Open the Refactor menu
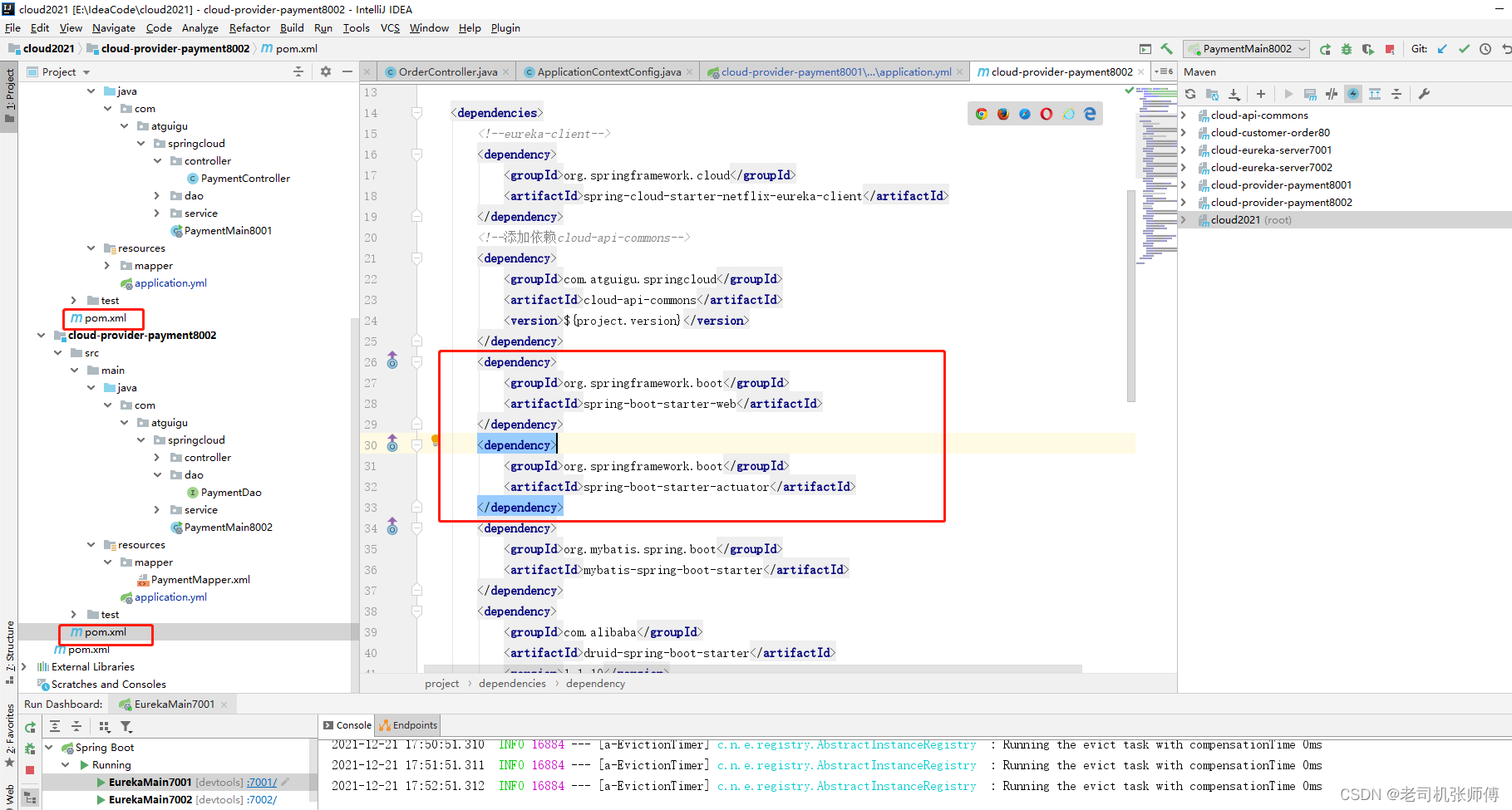The height and width of the screenshot is (810, 1512). tap(249, 27)
